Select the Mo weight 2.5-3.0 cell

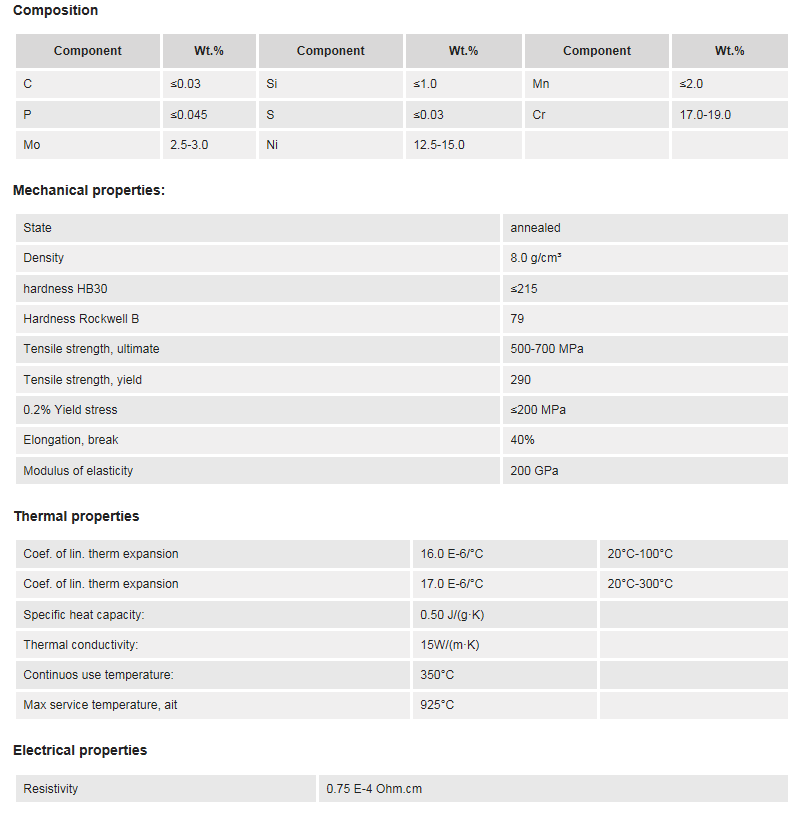[x=209, y=145]
